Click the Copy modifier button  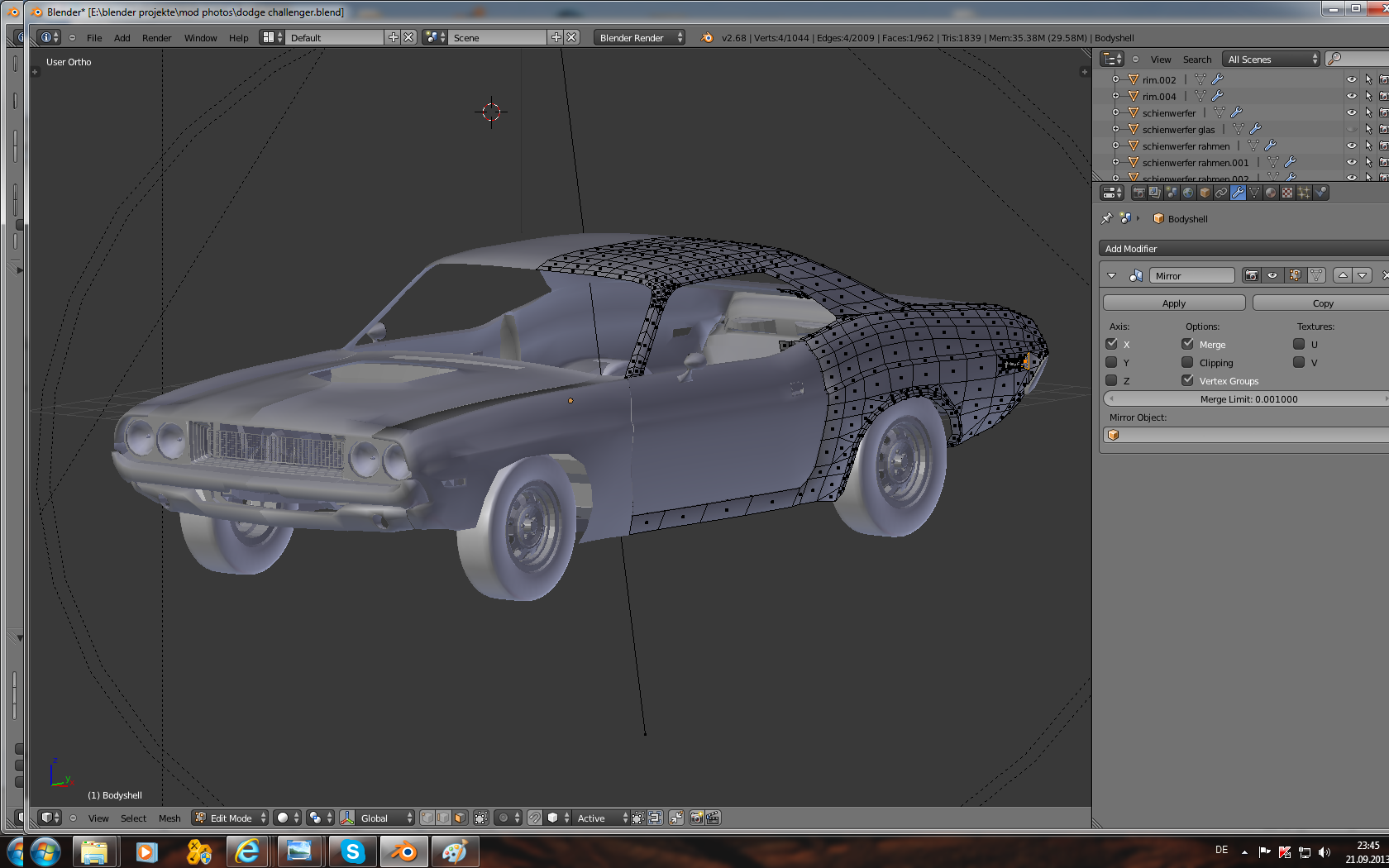click(1321, 303)
